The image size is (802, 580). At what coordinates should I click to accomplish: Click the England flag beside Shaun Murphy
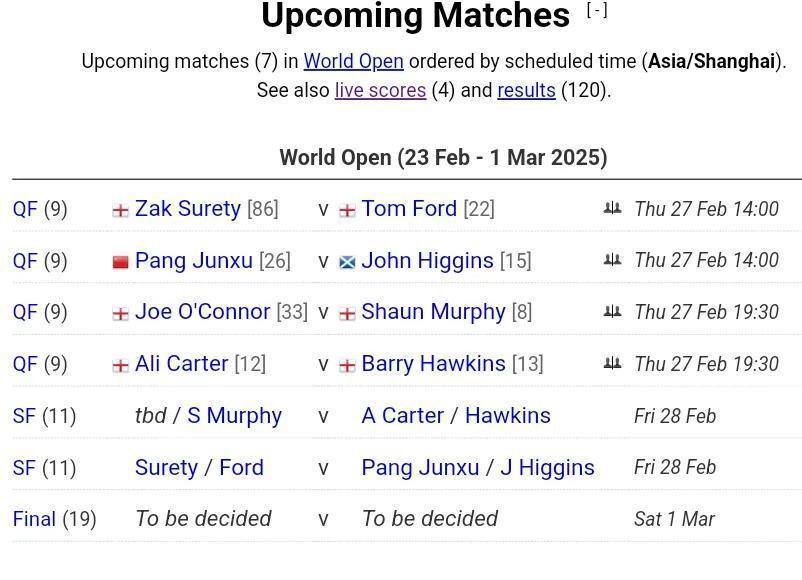[347, 314]
